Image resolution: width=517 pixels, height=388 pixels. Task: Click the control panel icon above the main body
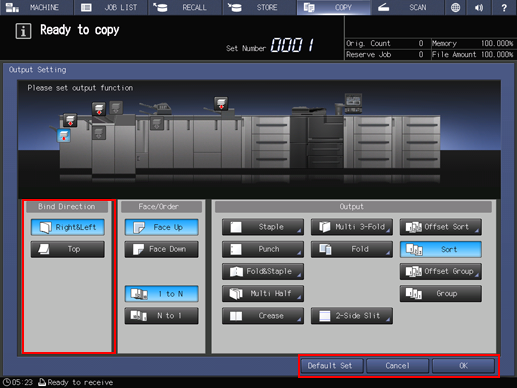353,103
